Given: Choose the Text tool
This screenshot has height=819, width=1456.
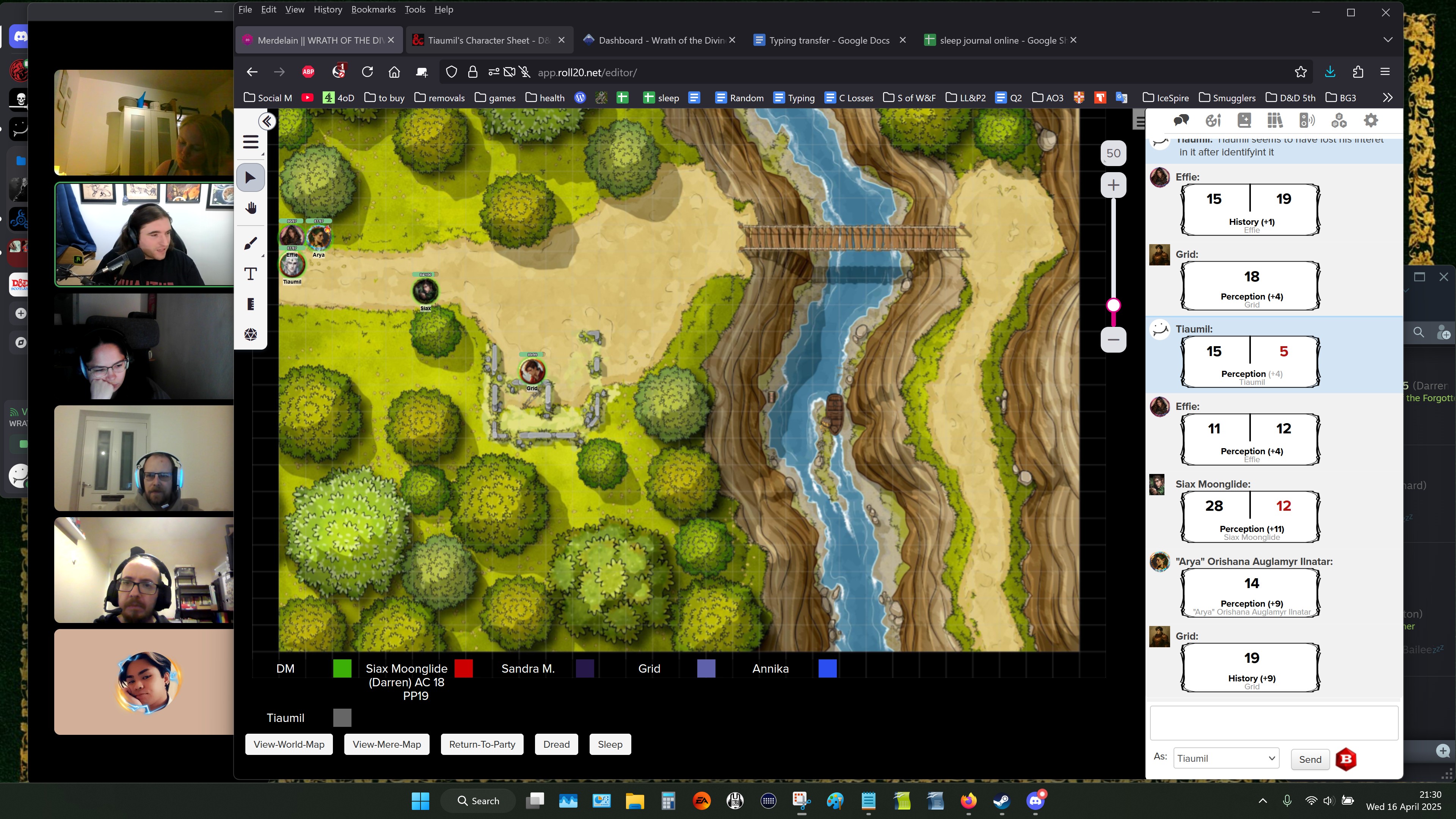Looking at the screenshot, I should [x=250, y=274].
